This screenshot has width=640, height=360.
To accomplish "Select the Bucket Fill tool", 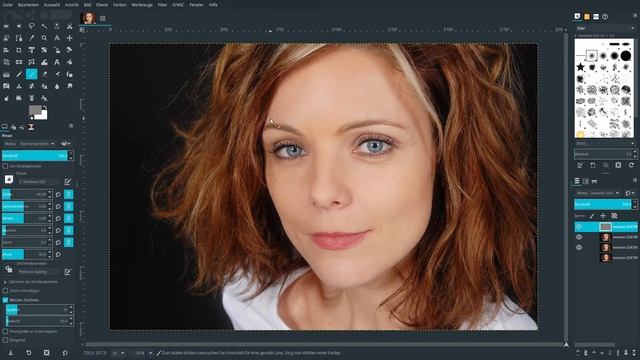I will (x=69, y=62).
